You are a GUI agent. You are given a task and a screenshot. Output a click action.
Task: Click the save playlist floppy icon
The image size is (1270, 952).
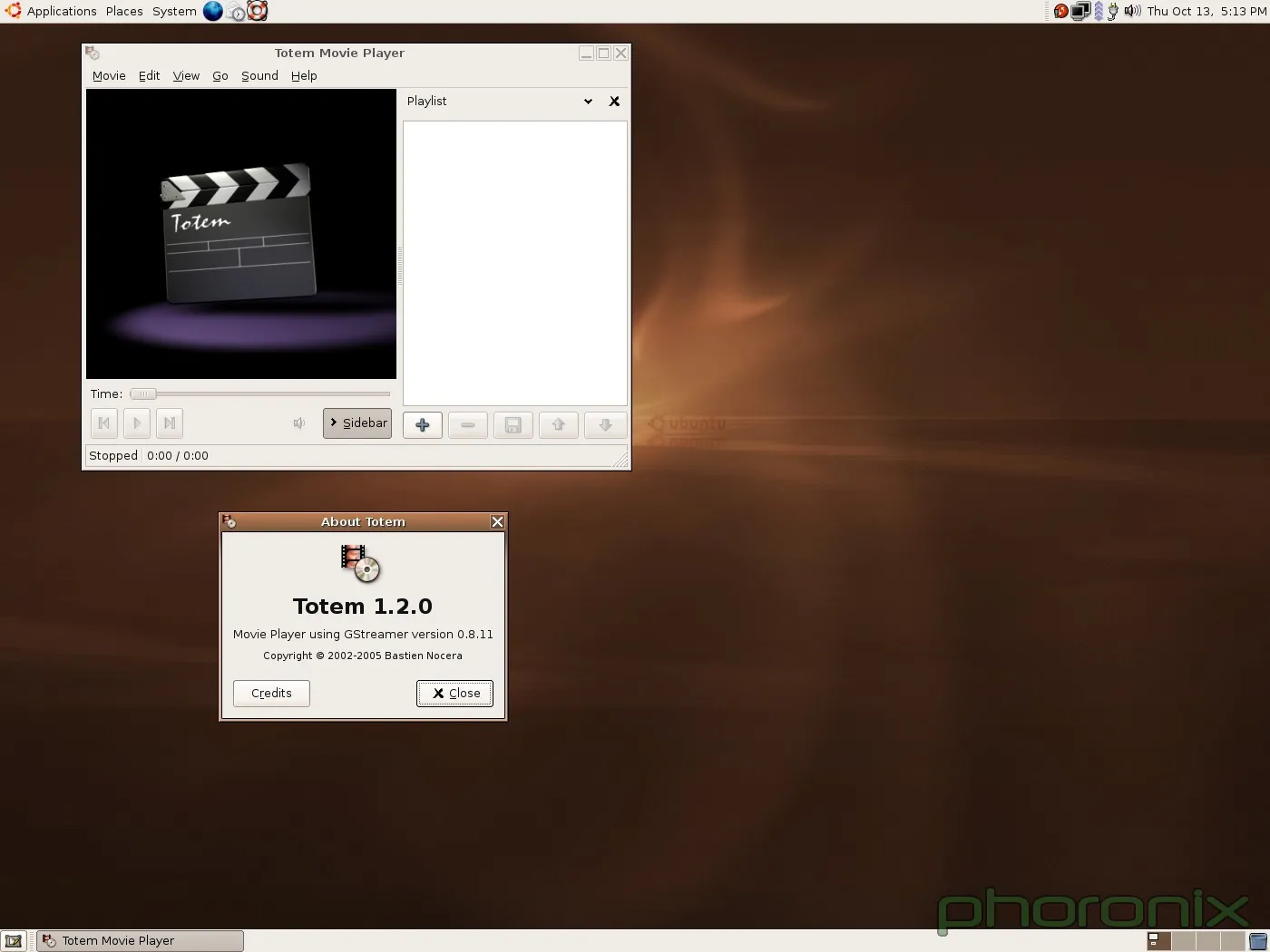[513, 425]
